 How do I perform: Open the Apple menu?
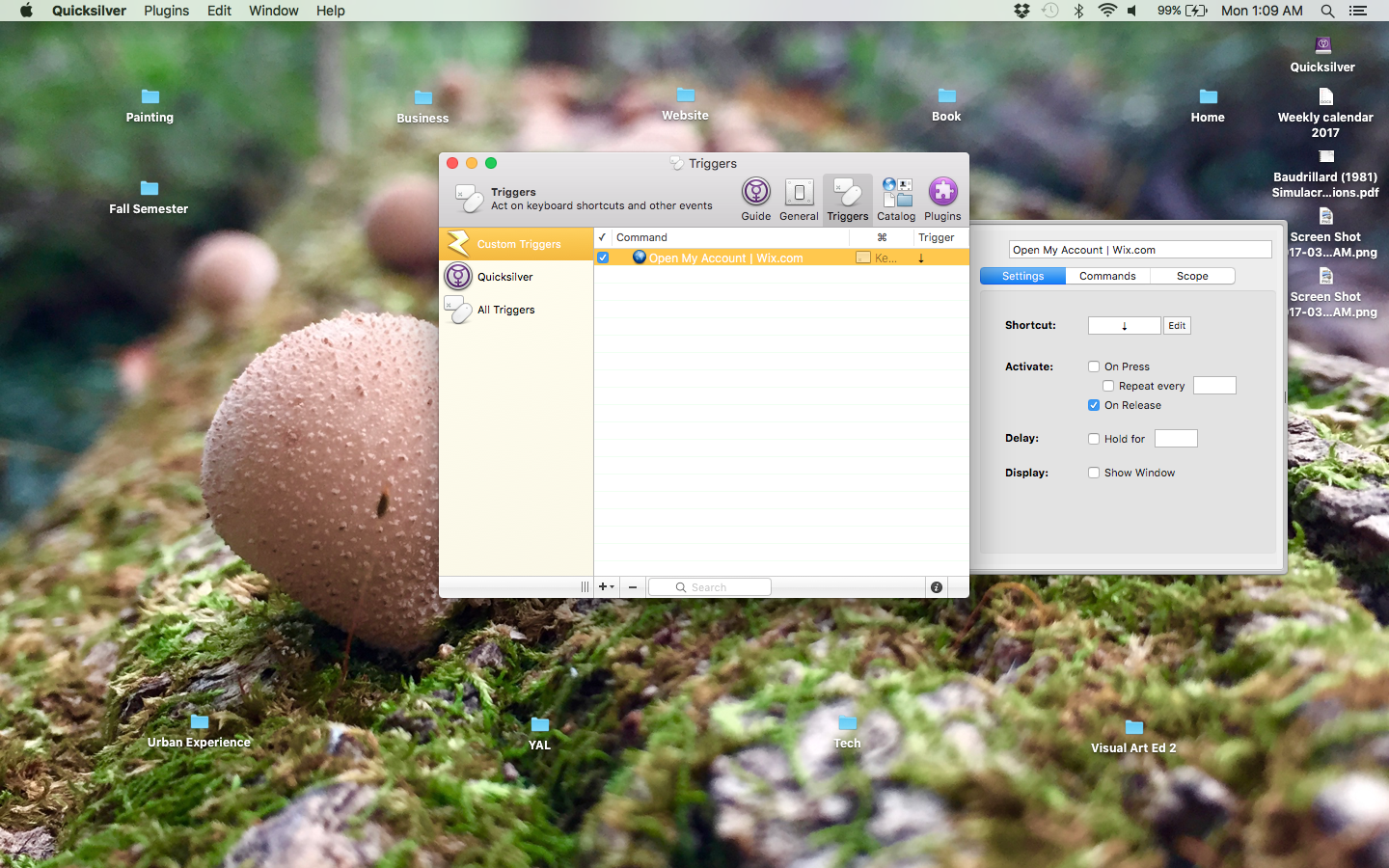point(26,11)
